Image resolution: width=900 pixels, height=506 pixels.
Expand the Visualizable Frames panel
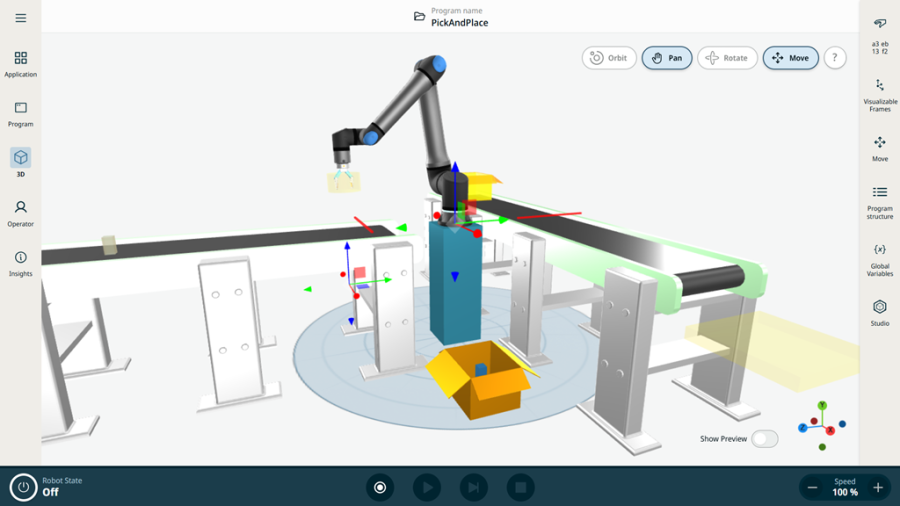pos(879,95)
